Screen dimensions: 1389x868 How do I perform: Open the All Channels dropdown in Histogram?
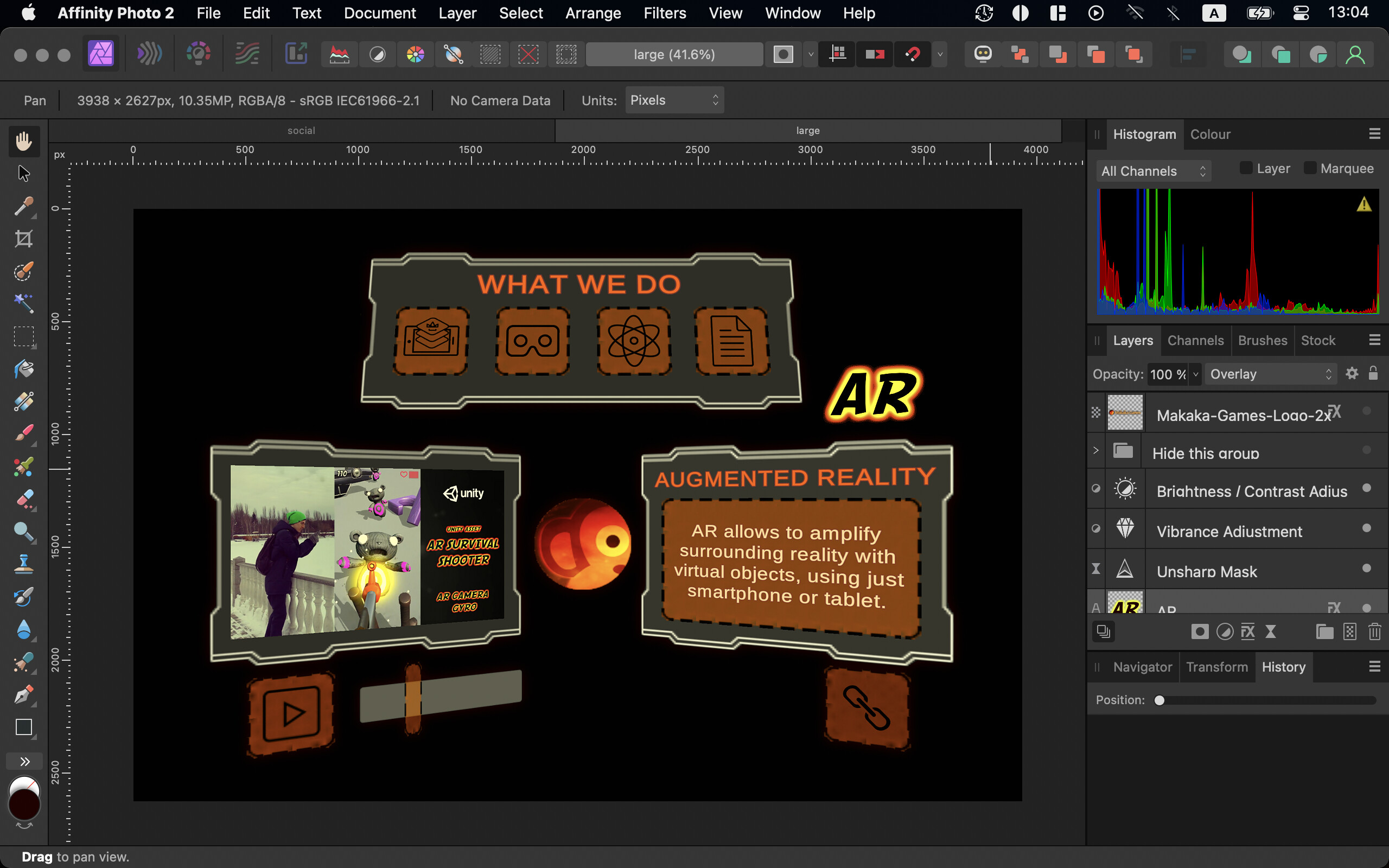coord(1154,170)
